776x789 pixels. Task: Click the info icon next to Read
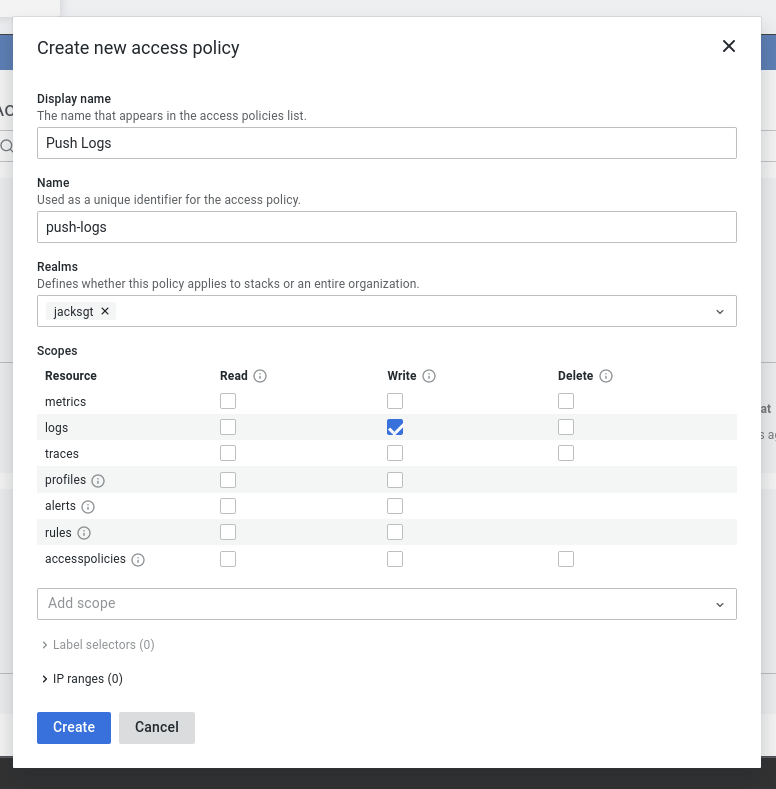[x=260, y=376]
